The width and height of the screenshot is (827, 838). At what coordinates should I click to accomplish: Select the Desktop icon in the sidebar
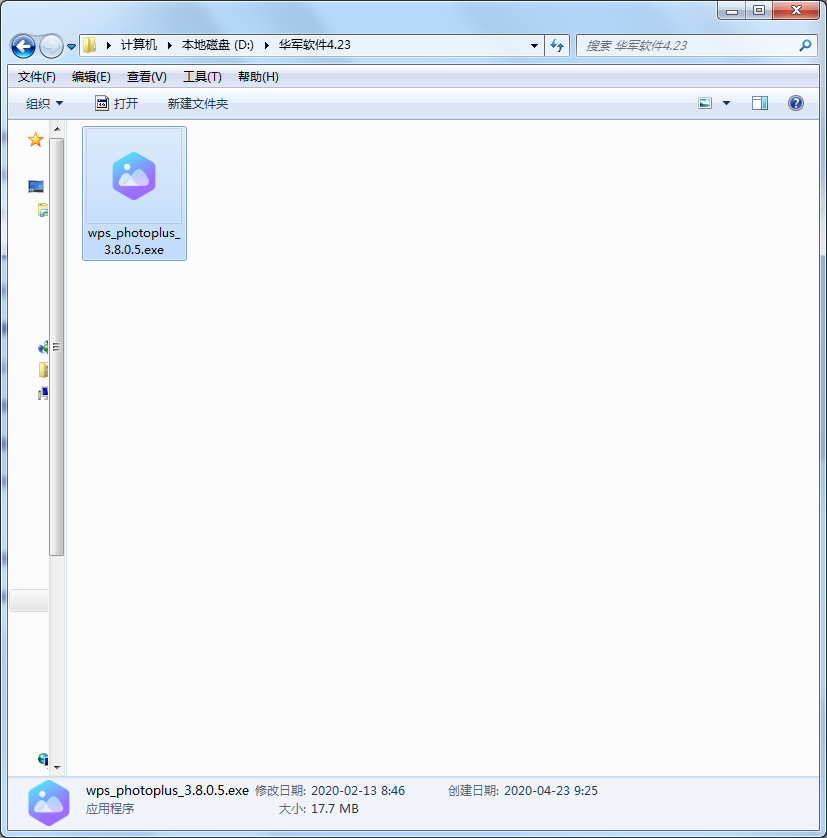tap(35, 186)
